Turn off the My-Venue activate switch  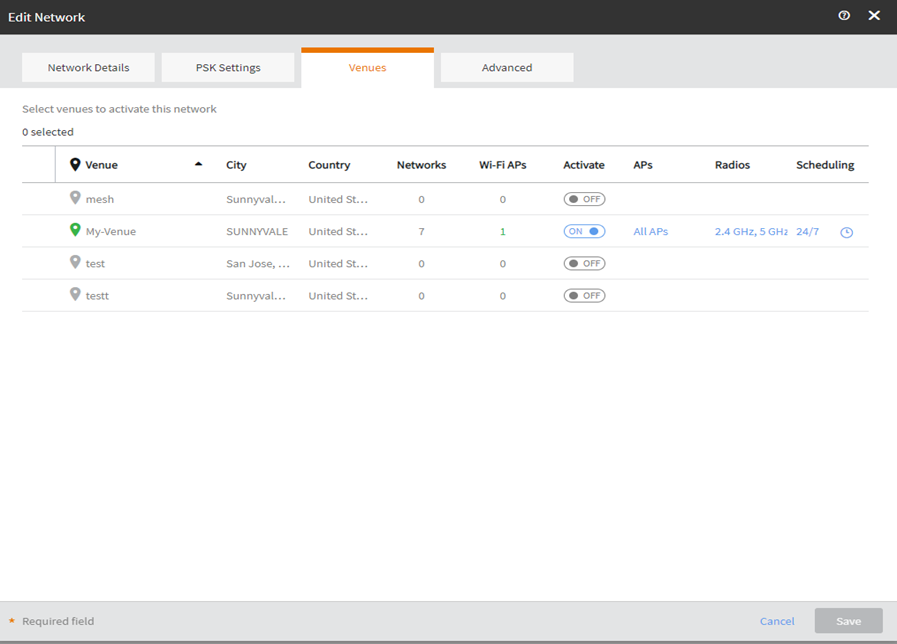pos(584,231)
